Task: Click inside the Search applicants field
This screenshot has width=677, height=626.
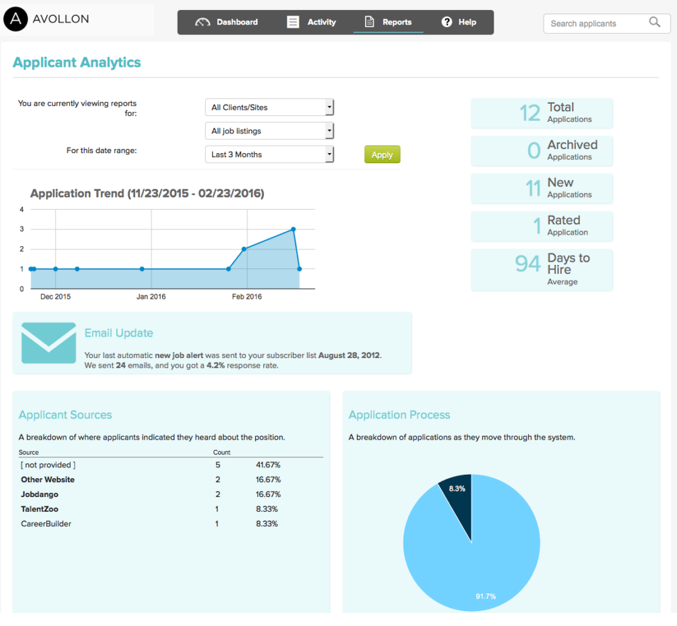Action: point(597,23)
